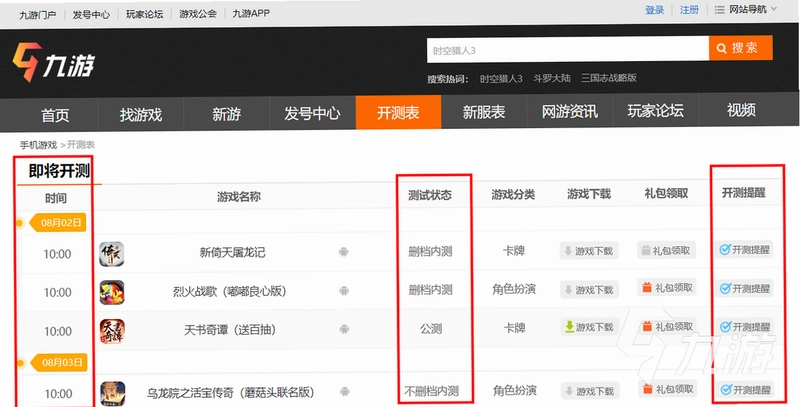
Task: Open 乌龙院之活宝传奇（蘑菇头联名版）name link
Action: (231, 393)
